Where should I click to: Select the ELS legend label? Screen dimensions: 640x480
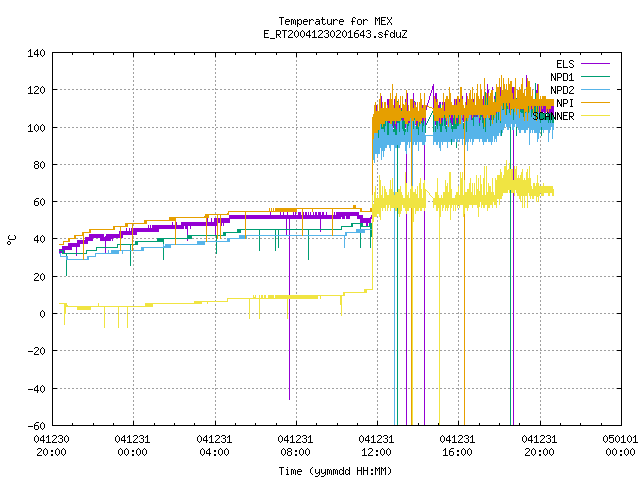[x=565, y=64]
